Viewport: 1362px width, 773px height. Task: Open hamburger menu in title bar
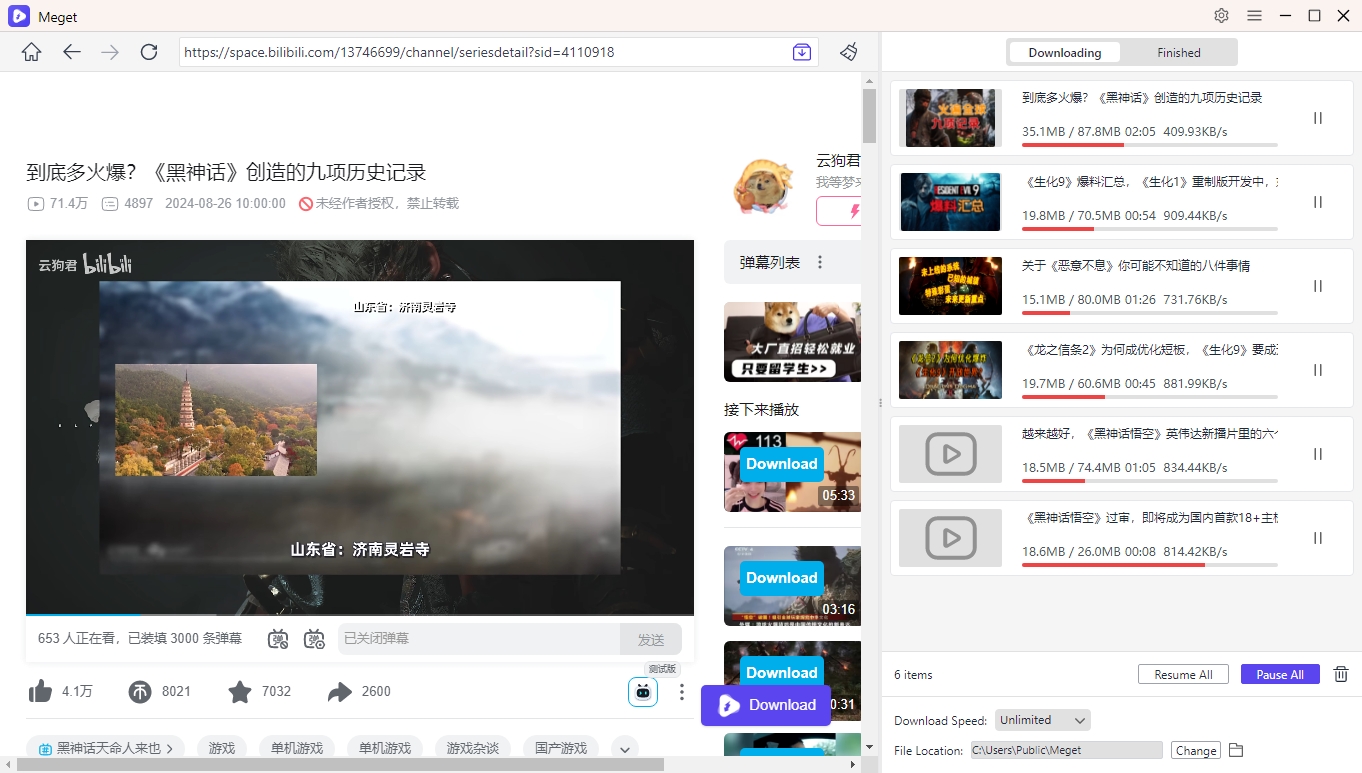pyautogui.click(x=1254, y=16)
